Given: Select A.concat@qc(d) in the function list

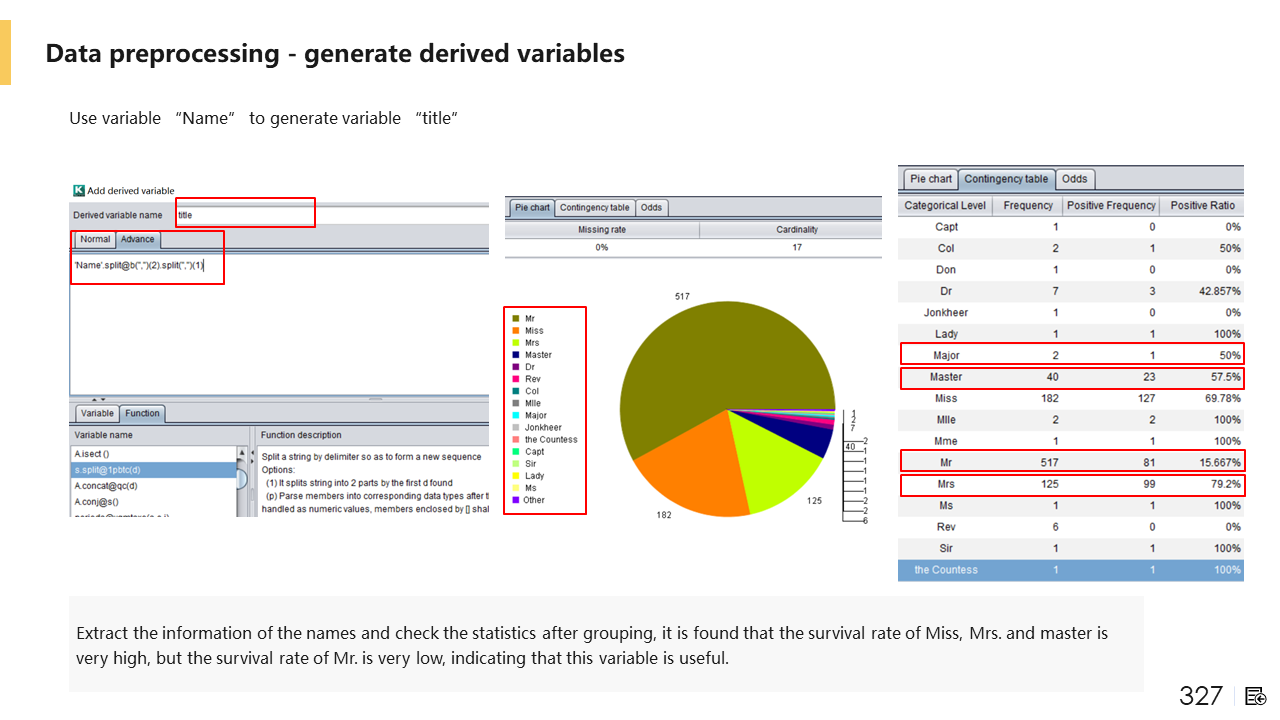Looking at the screenshot, I should [105, 486].
